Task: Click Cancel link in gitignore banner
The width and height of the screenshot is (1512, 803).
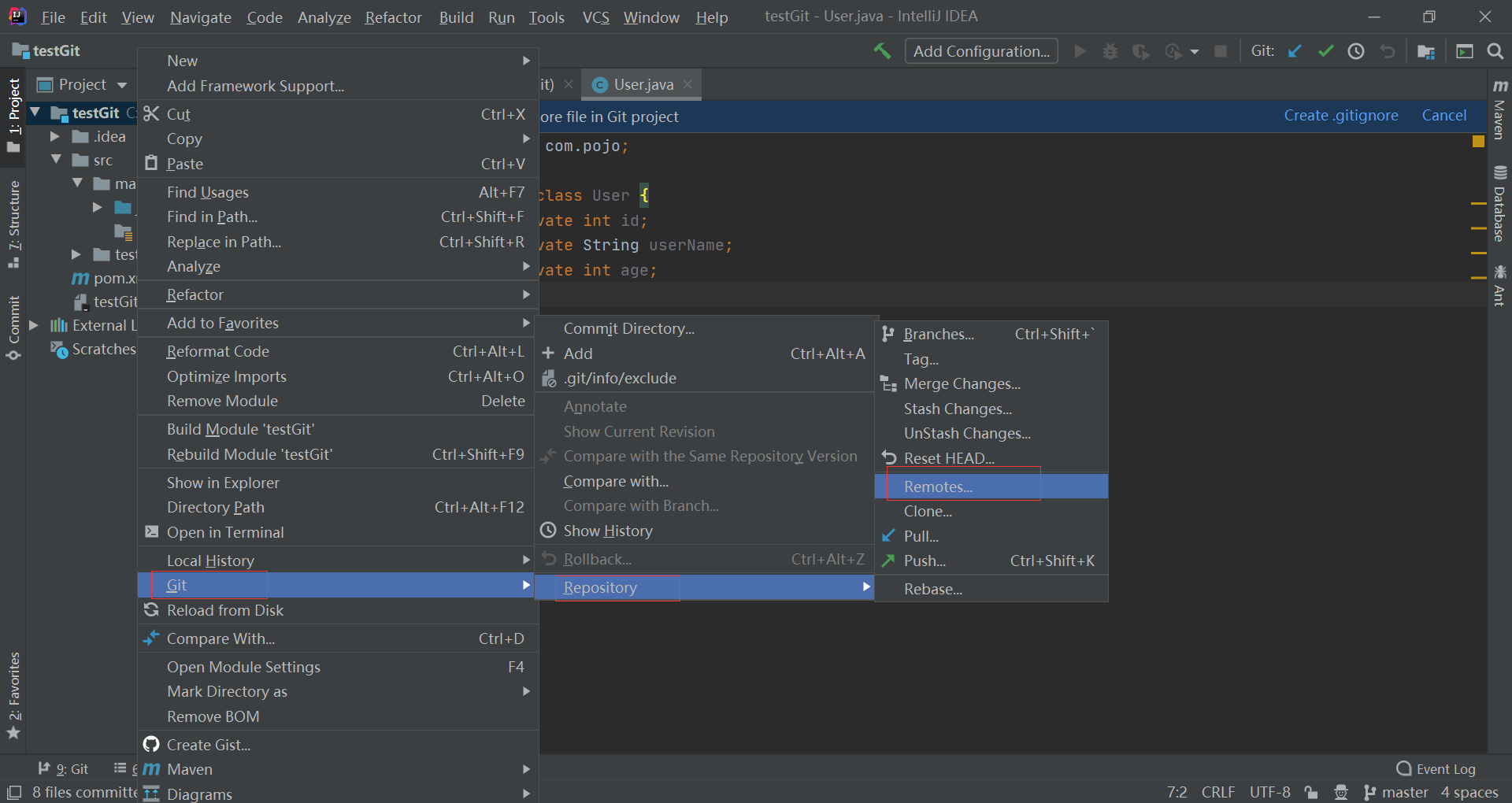Action: click(x=1444, y=116)
